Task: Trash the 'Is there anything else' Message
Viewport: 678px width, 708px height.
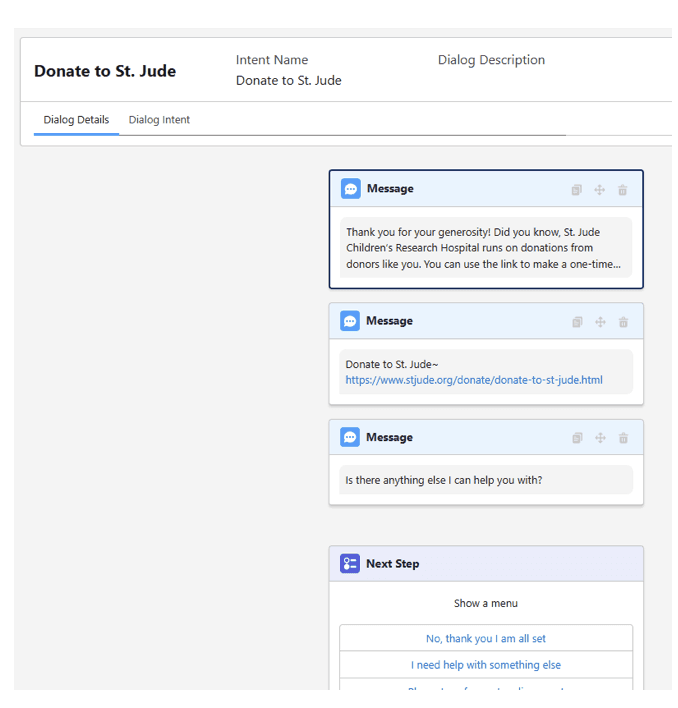Action: coord(623,438)
